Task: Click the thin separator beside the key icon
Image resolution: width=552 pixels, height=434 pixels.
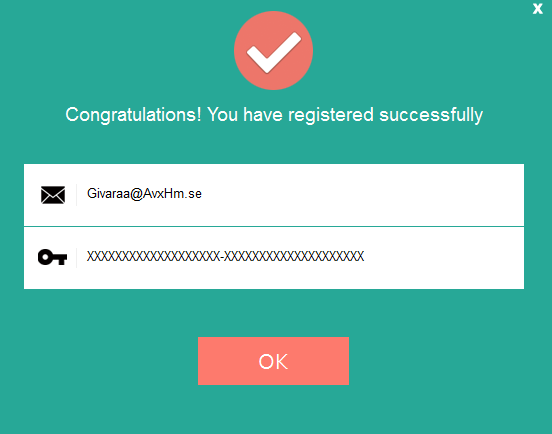Action: pyautogui.click(x=76, y=257)
